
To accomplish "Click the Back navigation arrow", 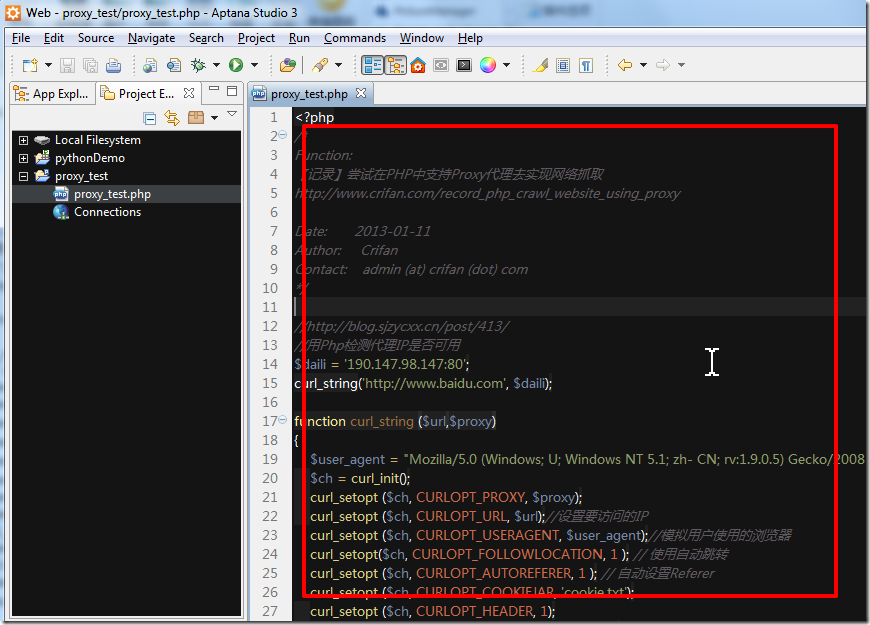I will [x=625, y=65].
